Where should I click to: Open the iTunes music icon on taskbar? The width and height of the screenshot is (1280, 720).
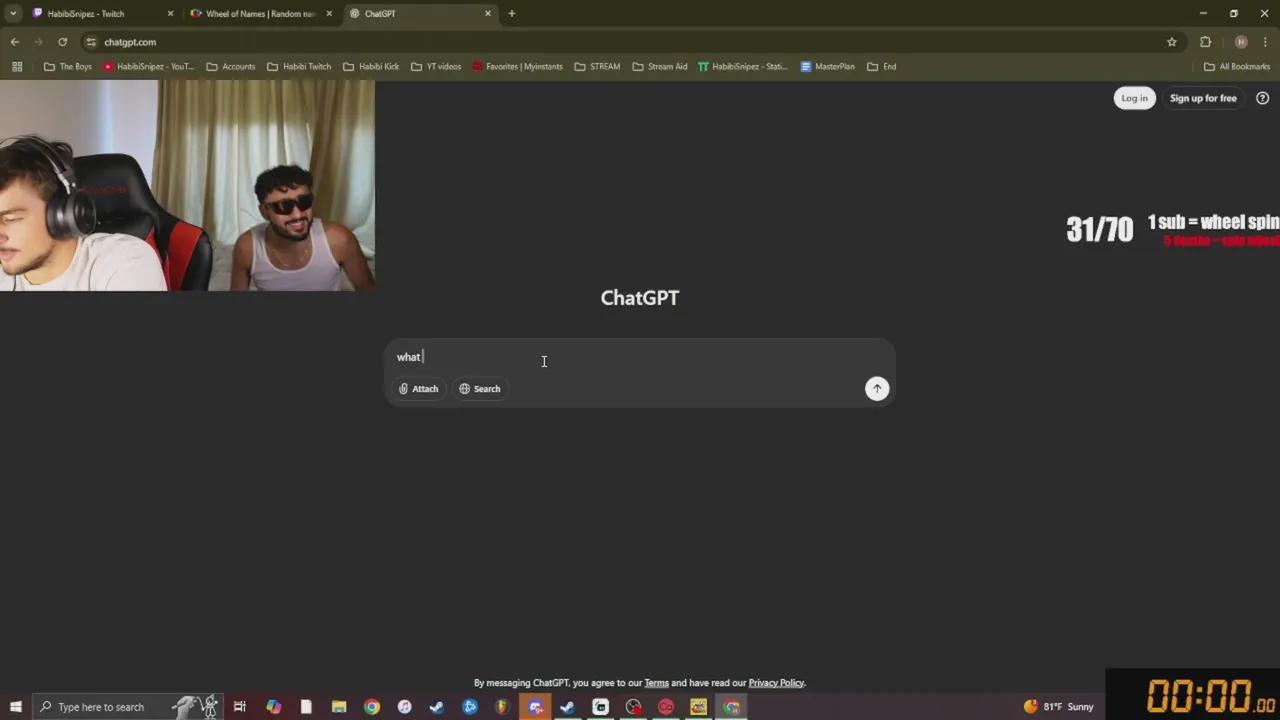point(404,707)
